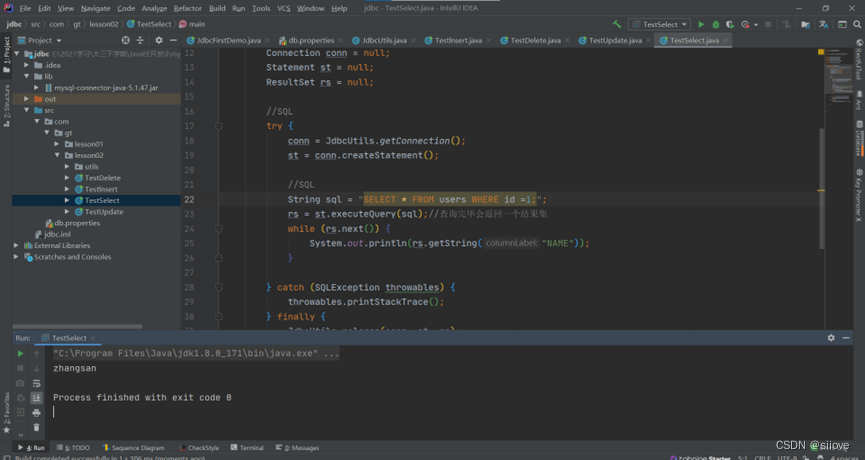Expand the out folder in tree
865x460 pixels.
click(x=27, y=99)
